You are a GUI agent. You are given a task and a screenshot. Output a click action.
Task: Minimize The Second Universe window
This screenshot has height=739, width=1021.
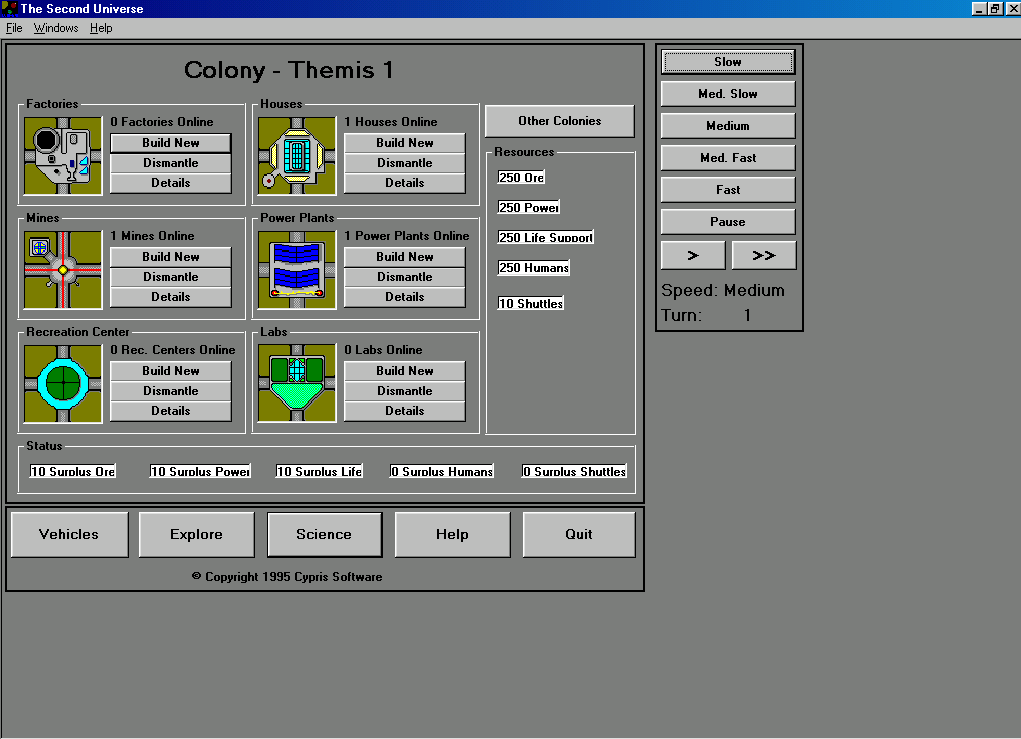tap(979, 8)
